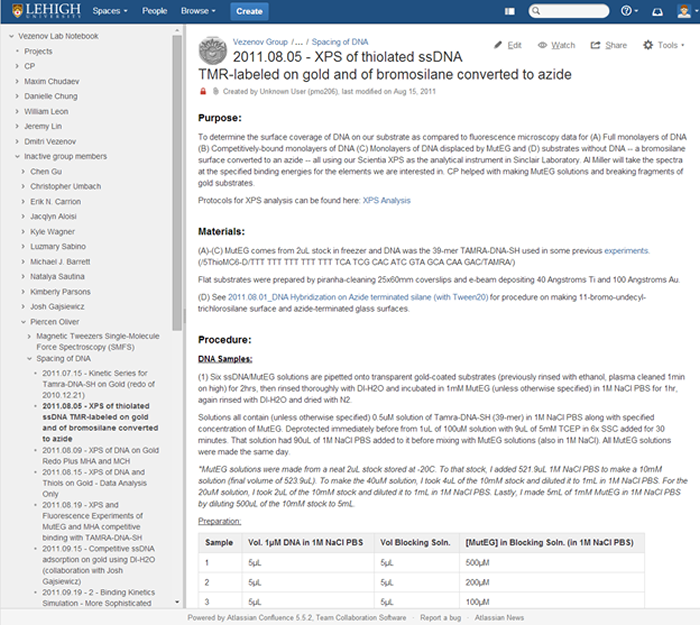Click Spacing of DNA breadcrumb link

coord(340,42)
